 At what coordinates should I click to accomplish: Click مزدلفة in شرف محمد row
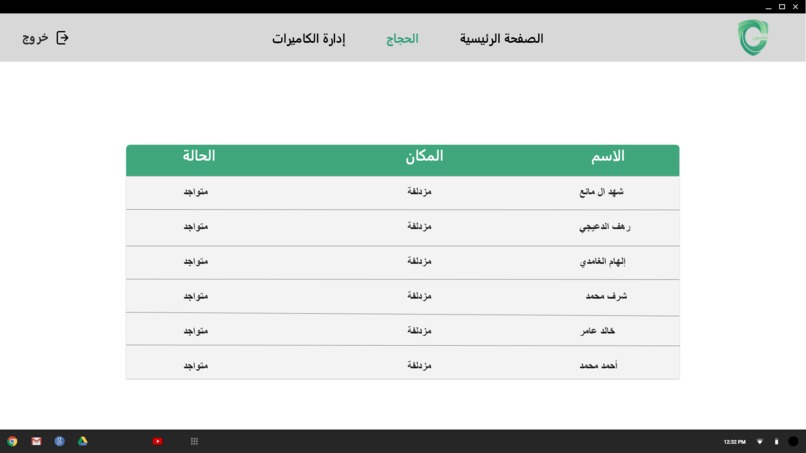[419, 296]
